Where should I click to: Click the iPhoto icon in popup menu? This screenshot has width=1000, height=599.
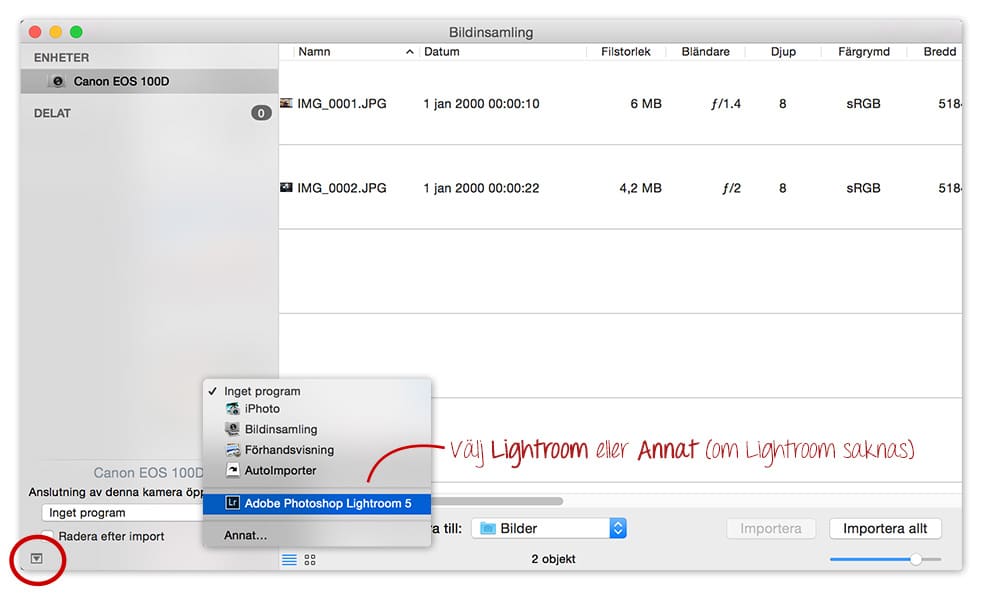pyautogui.click(x=233, y=408)
